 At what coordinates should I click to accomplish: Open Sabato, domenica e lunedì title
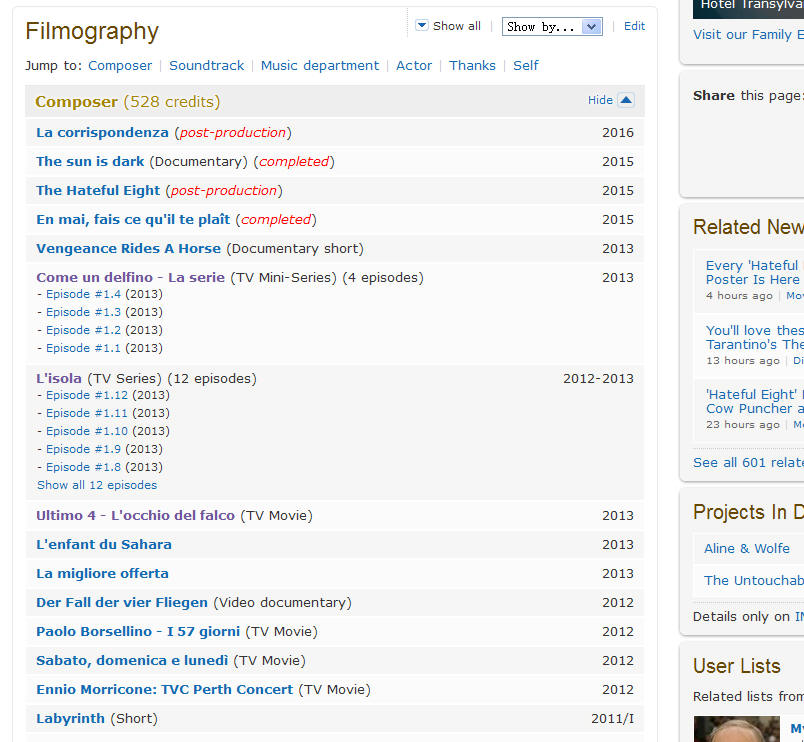pyautogui.click(x=132, y=660)
